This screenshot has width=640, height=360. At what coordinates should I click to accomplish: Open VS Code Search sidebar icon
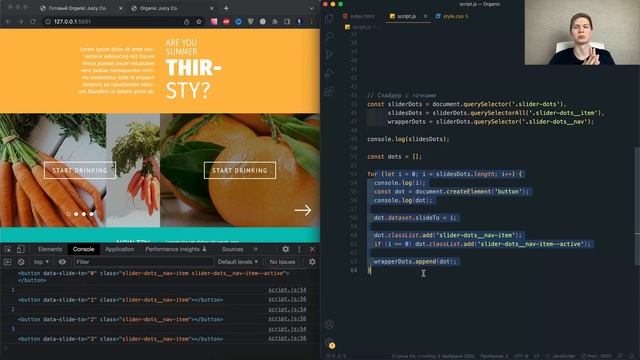(329, 37)
